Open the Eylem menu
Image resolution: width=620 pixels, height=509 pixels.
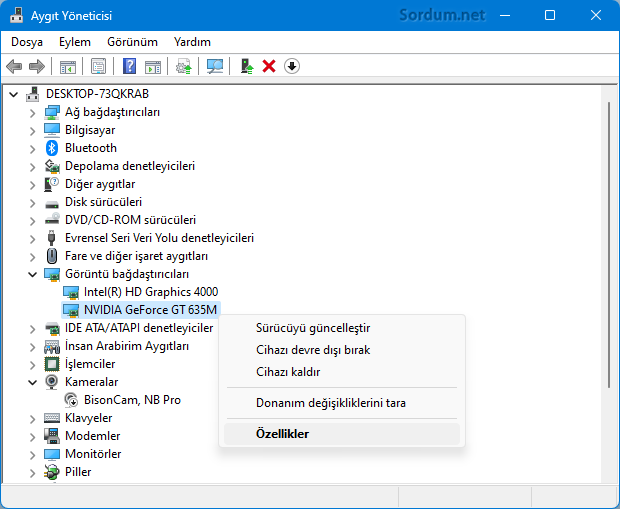pyautogui.click(x=75, y=42)
